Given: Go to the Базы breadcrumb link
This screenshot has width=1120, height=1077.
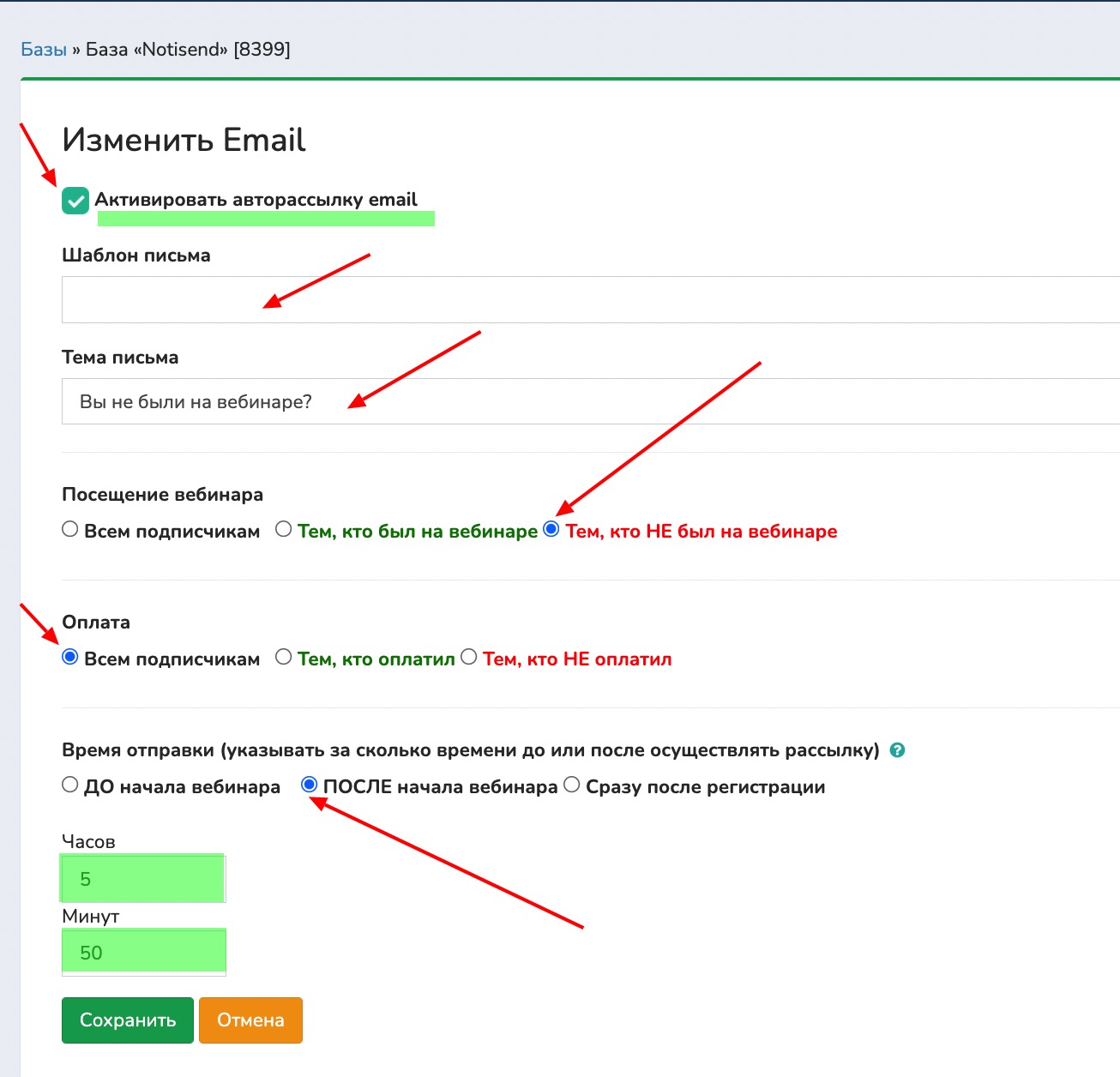Looking at the screenshot, I should (44, 50).
